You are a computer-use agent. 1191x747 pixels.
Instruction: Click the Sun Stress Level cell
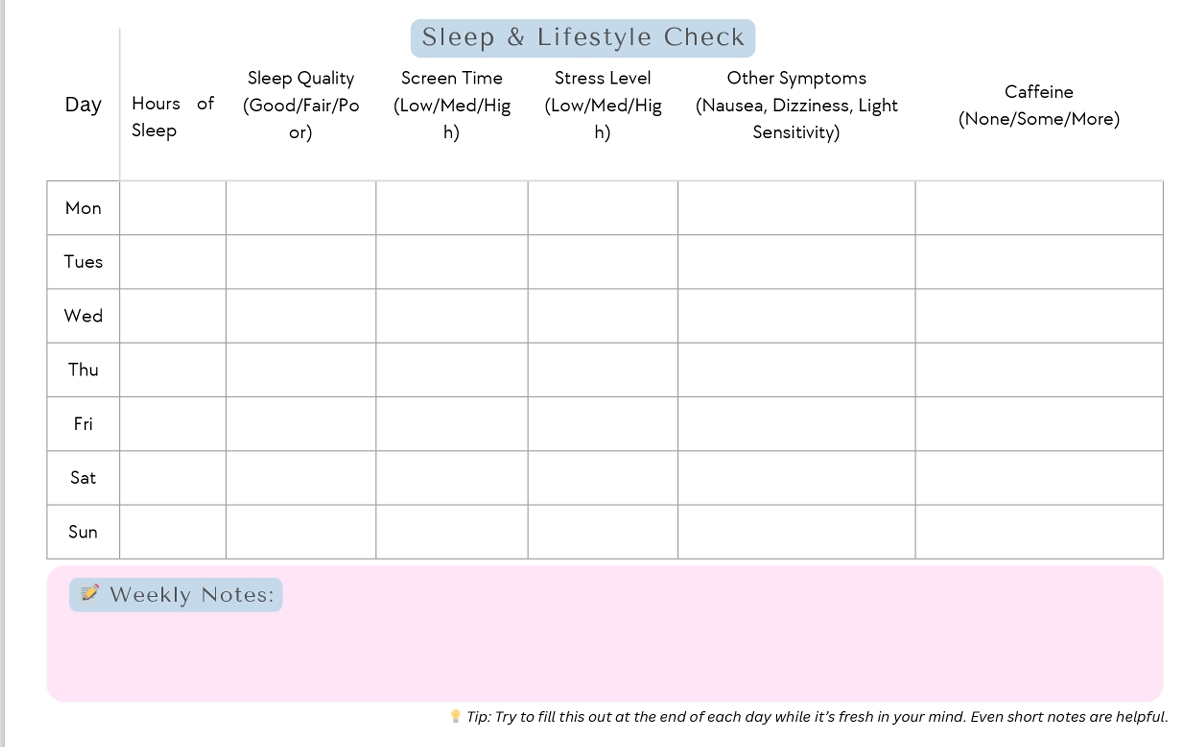pos(603,532)
